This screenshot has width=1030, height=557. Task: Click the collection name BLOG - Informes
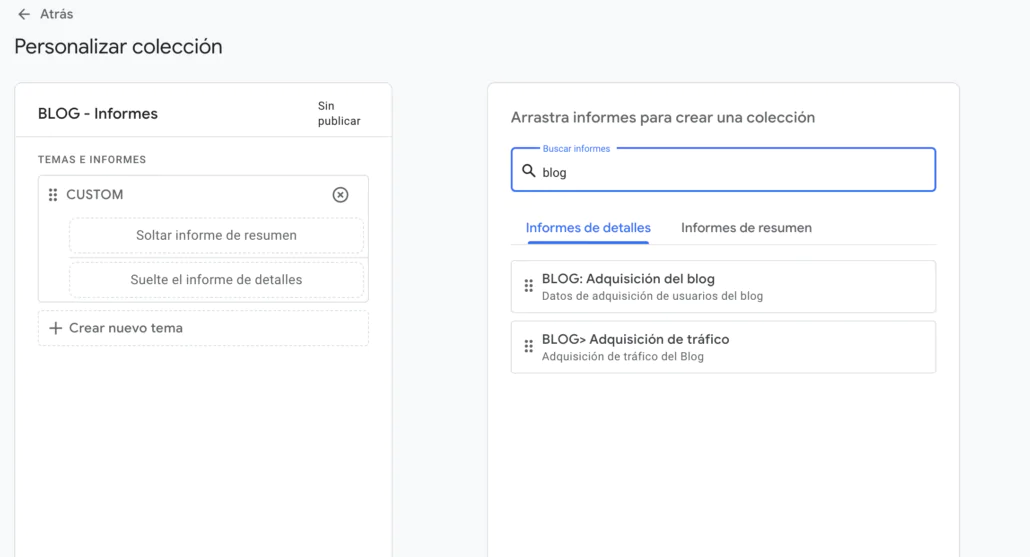click(98, 114)
